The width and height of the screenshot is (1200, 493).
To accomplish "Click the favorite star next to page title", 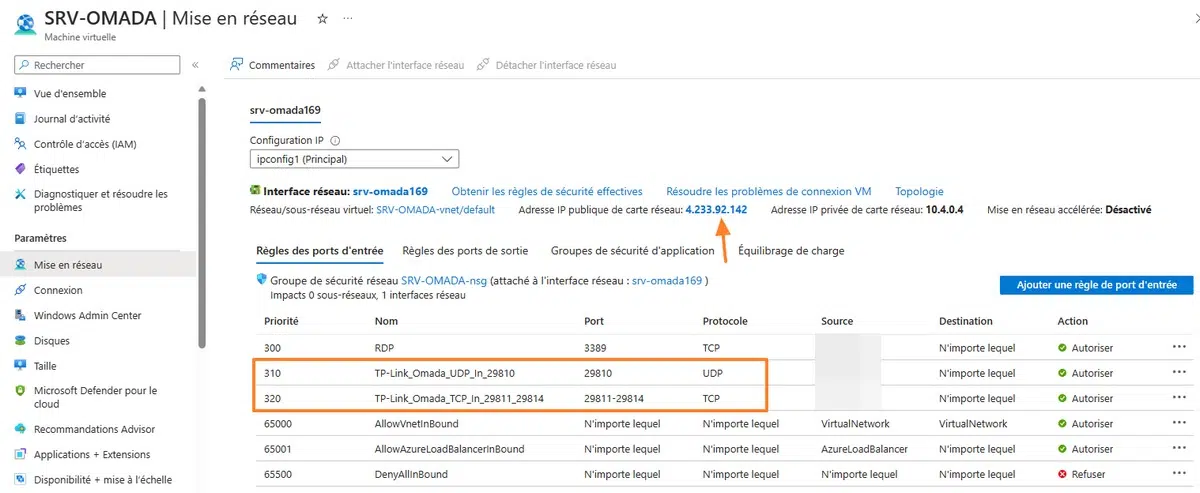I will pos(322,19).
